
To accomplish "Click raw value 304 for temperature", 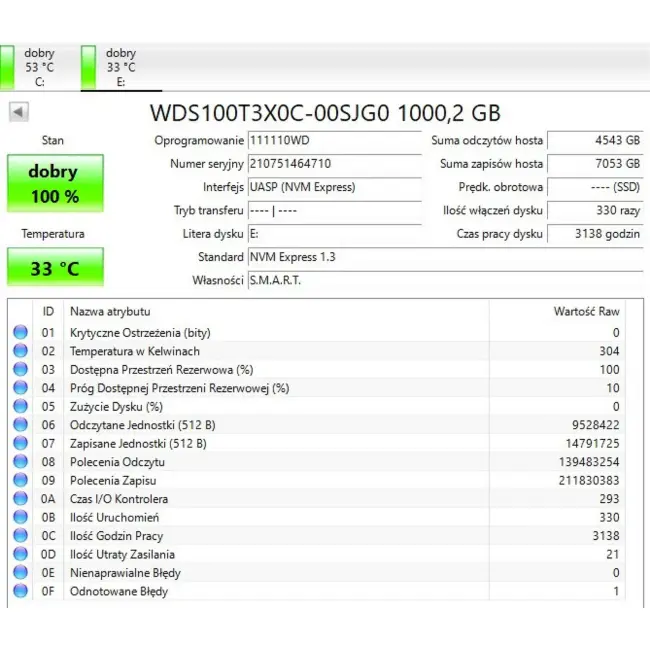I will click(609, 351).
